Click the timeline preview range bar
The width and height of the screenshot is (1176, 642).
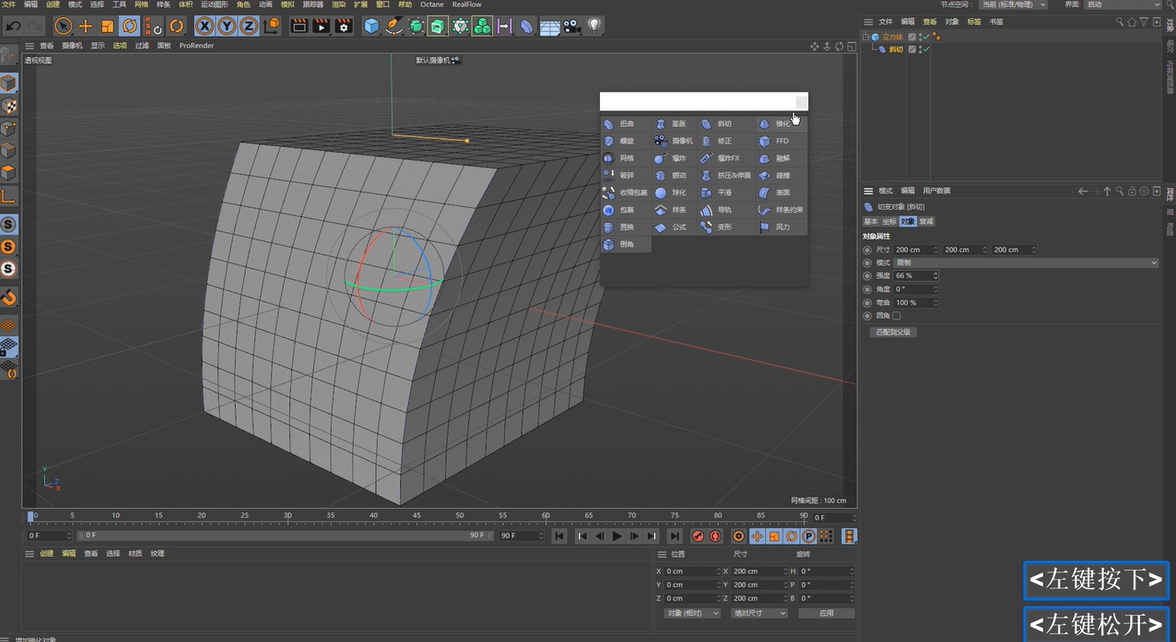pyautogui.click(x=284, y=536)
